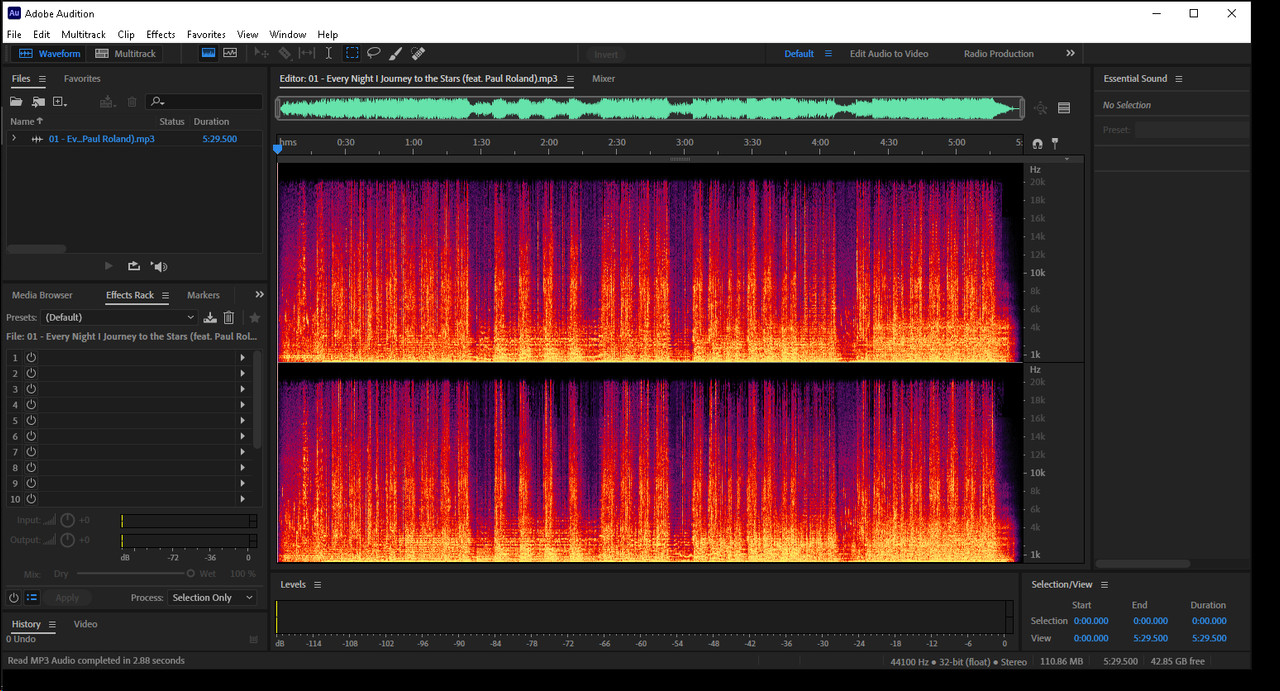Play the file preview in Files panel
This screenshot has width=1280, height=691.
pyautogui.click(x=109, y=266)
